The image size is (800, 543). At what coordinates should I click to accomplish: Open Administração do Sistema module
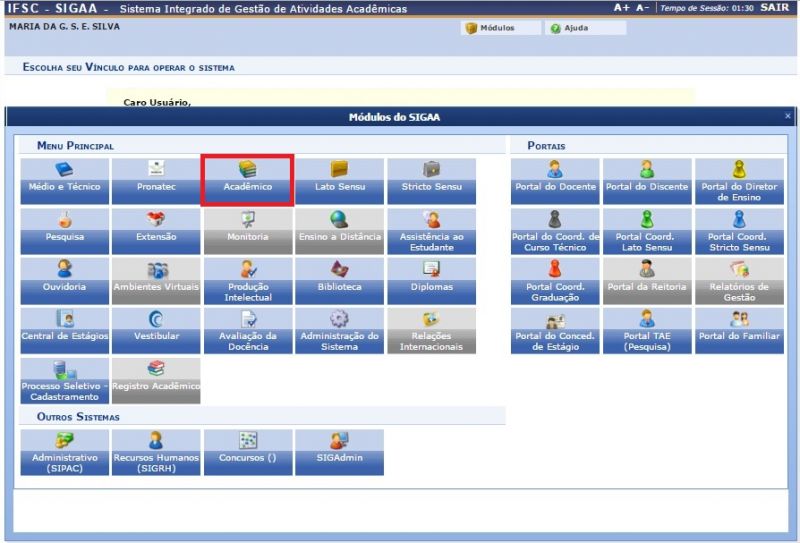coord(339,331)
